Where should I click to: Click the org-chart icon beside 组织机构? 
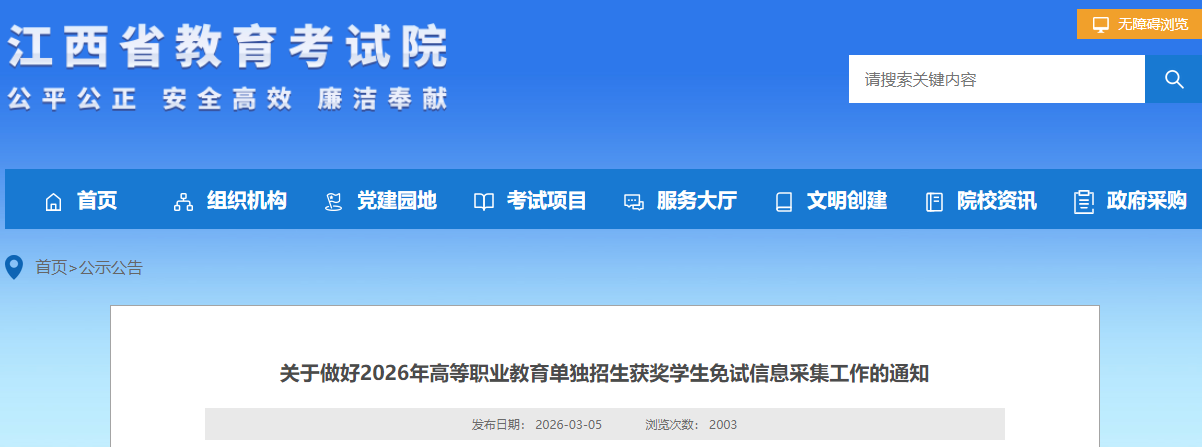183,202
